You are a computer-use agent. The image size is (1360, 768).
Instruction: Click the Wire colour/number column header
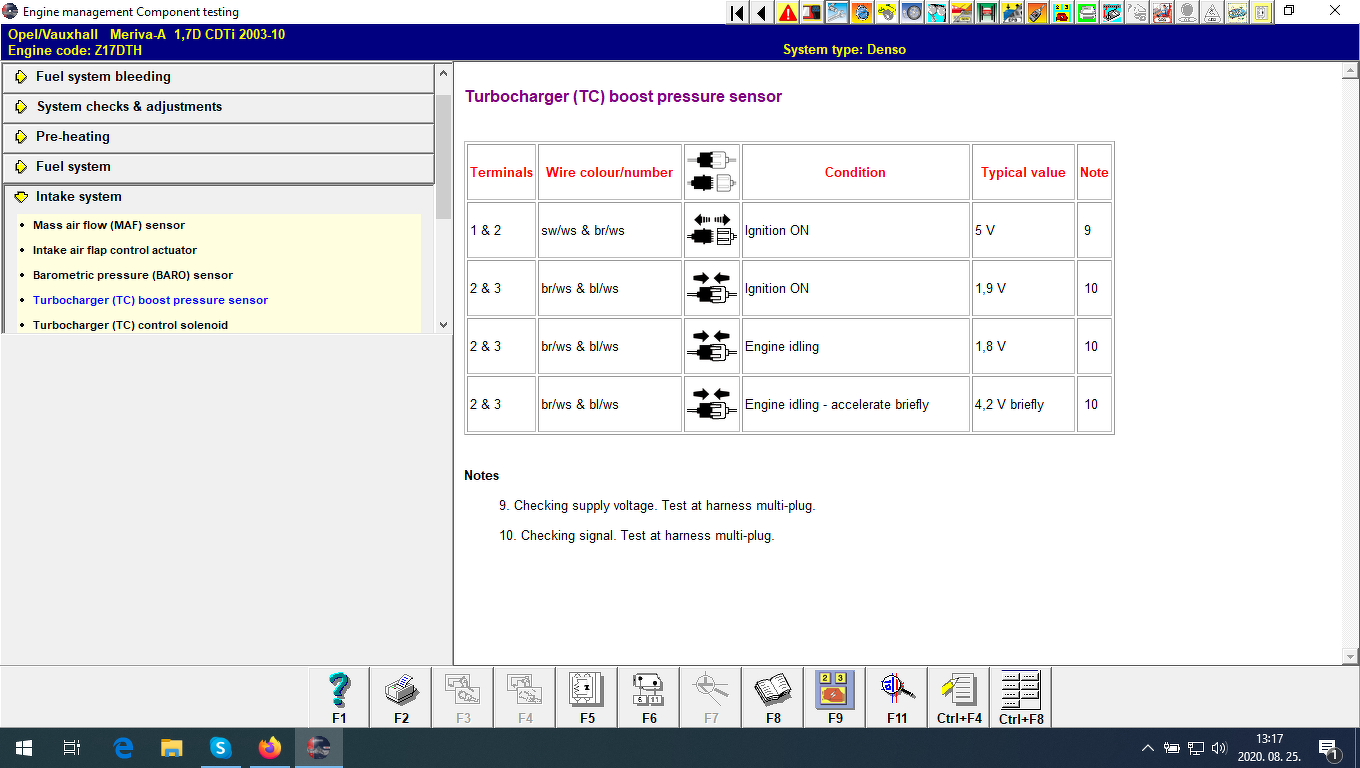click(610, 172)
